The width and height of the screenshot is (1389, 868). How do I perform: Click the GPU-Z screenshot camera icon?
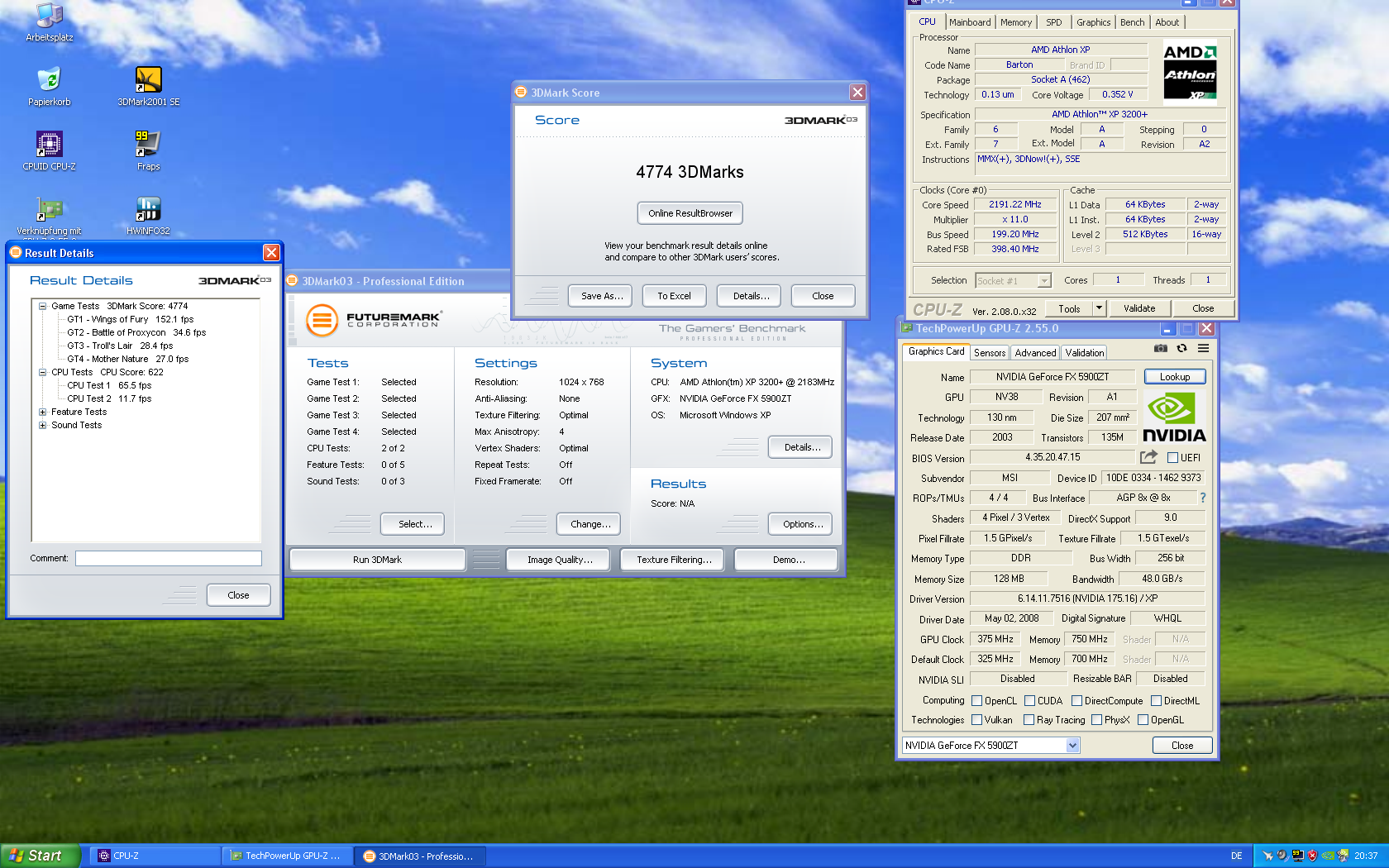[1161, 349]
